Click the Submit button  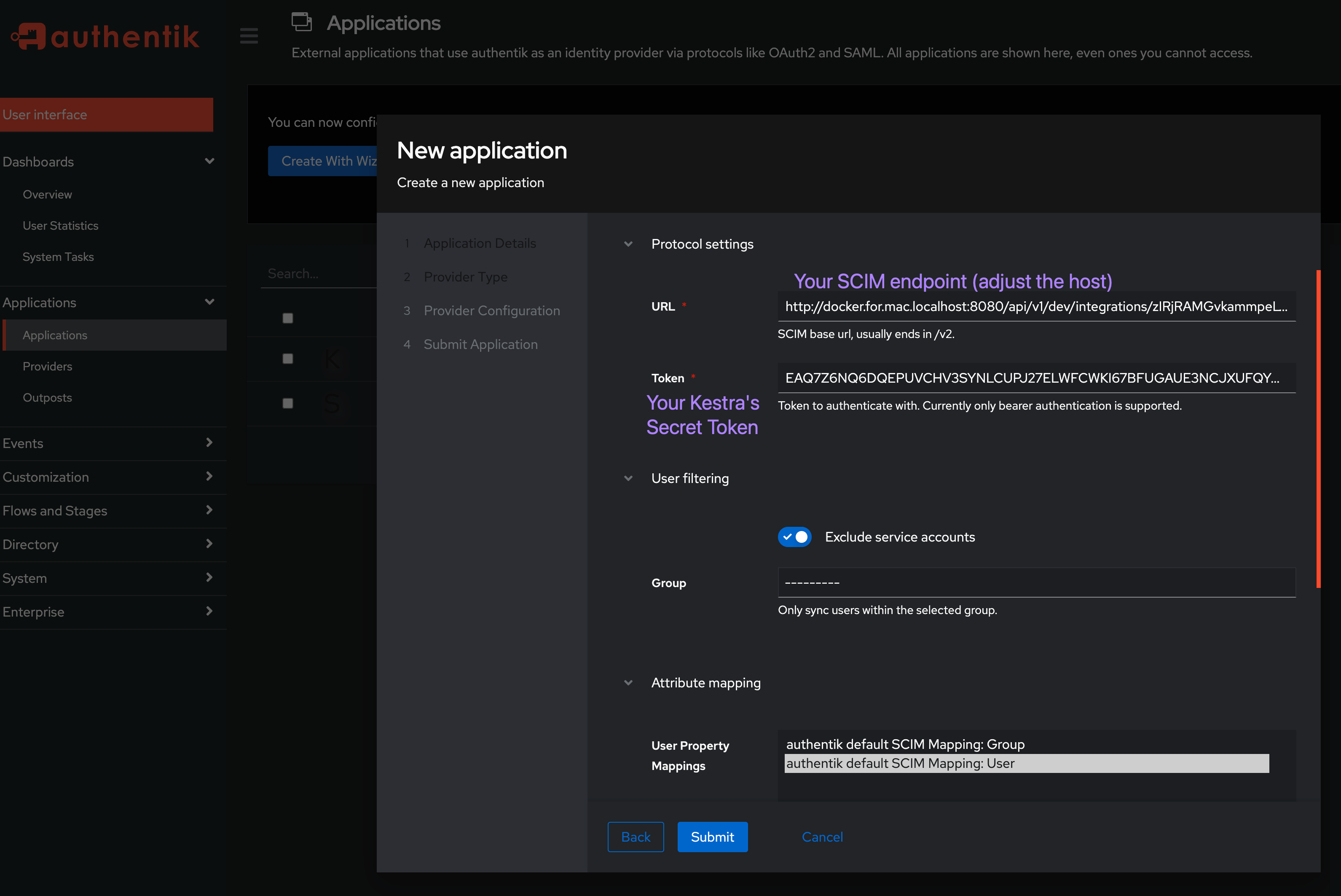point(712,837)
